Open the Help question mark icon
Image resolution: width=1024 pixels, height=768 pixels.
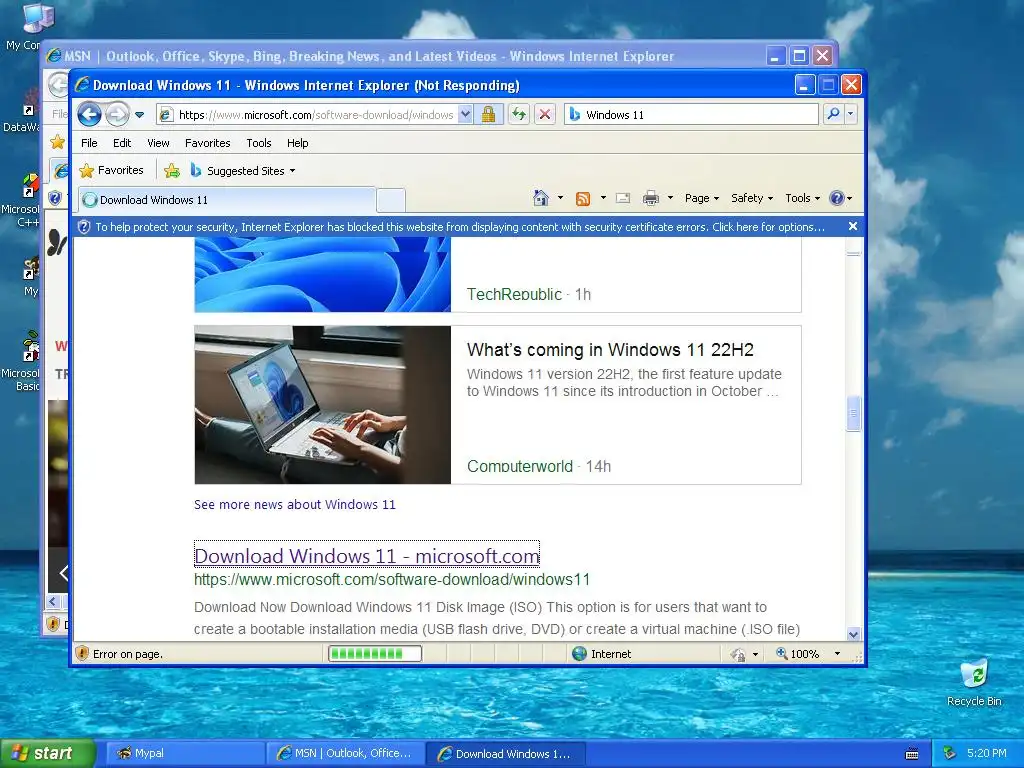[x=837, y=198]
